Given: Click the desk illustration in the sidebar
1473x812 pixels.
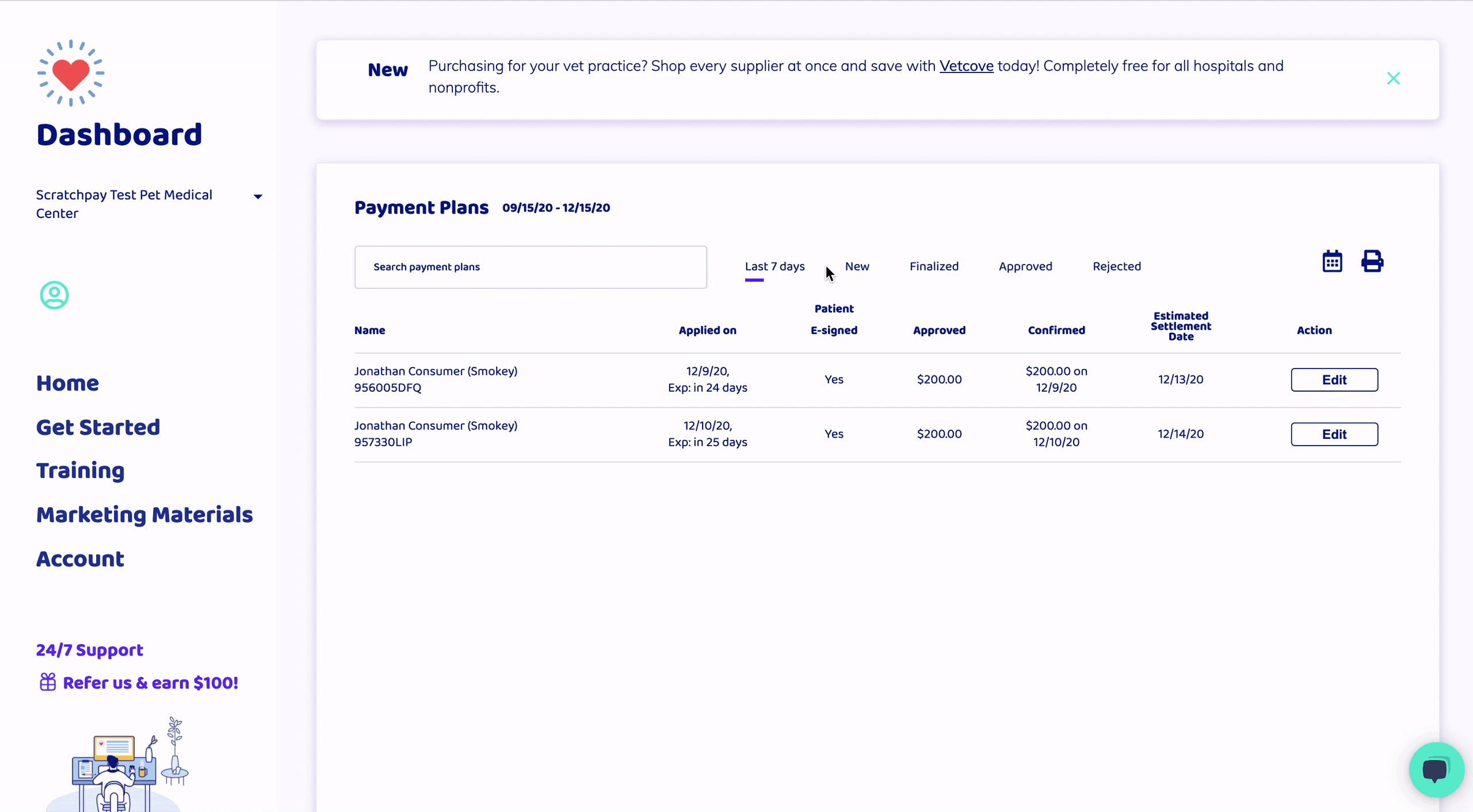Looking at the screenshot, I should [x=117, y=764].
